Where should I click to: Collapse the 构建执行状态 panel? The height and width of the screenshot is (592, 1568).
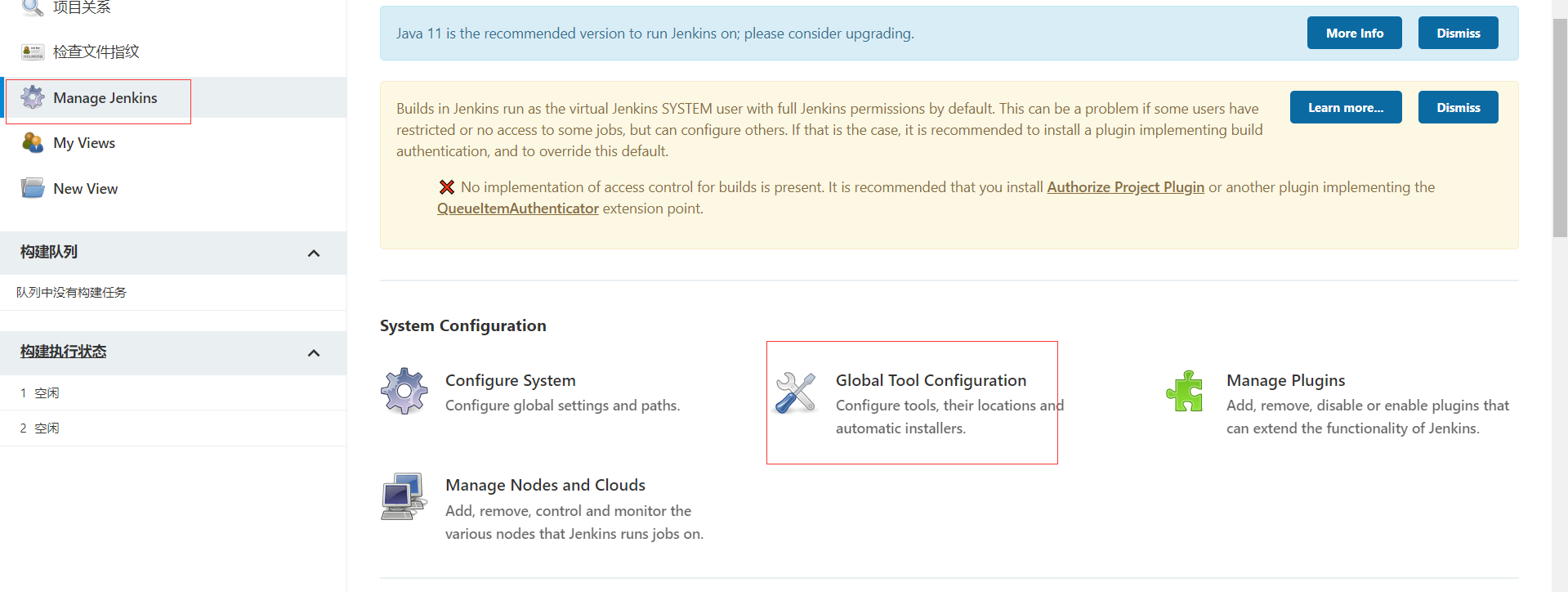(x=314, y=353)
